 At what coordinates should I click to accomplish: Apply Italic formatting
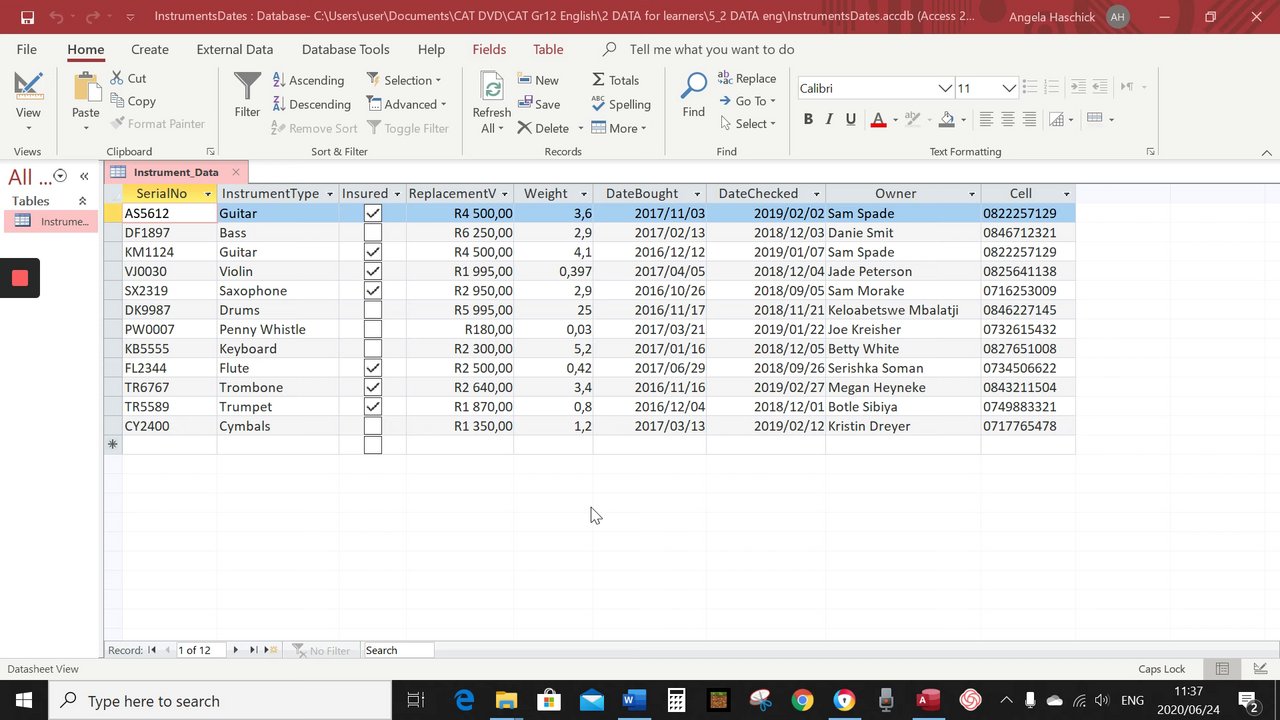coord(829,119)
